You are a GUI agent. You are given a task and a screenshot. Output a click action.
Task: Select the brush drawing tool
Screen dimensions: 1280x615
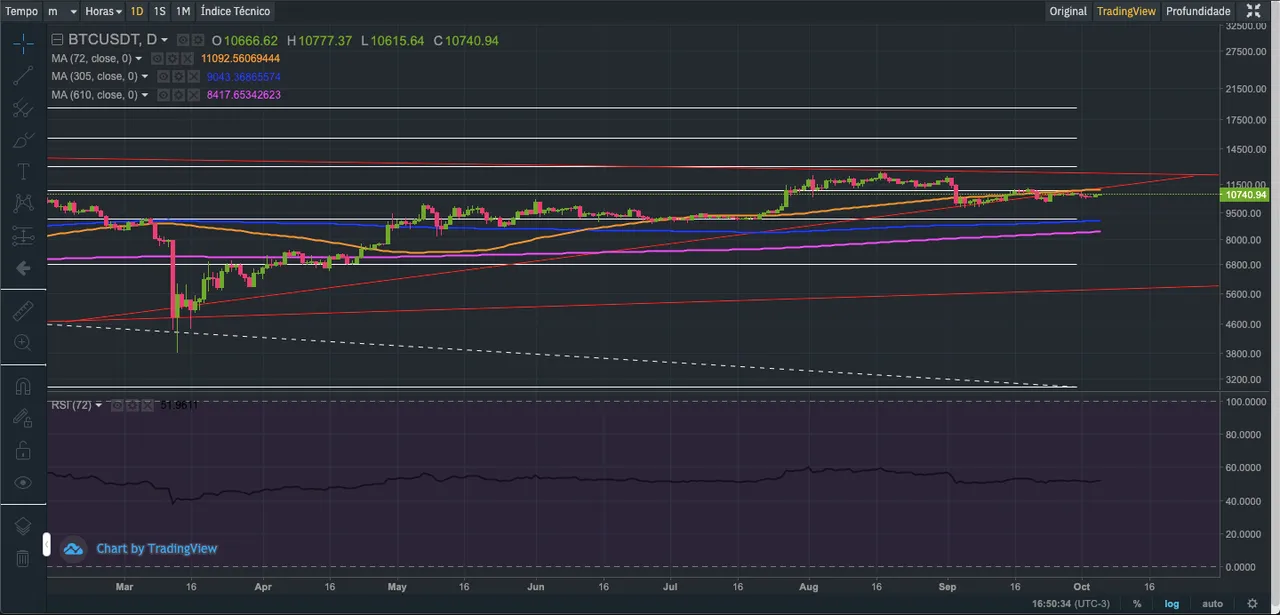pos(23,140)
